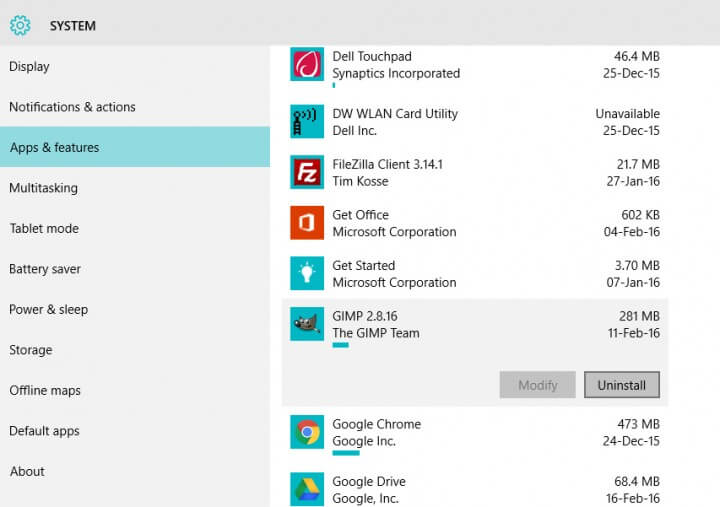Click the GIMP 2.8.16 app icon
Screen dimensions: 720x507
307,324
